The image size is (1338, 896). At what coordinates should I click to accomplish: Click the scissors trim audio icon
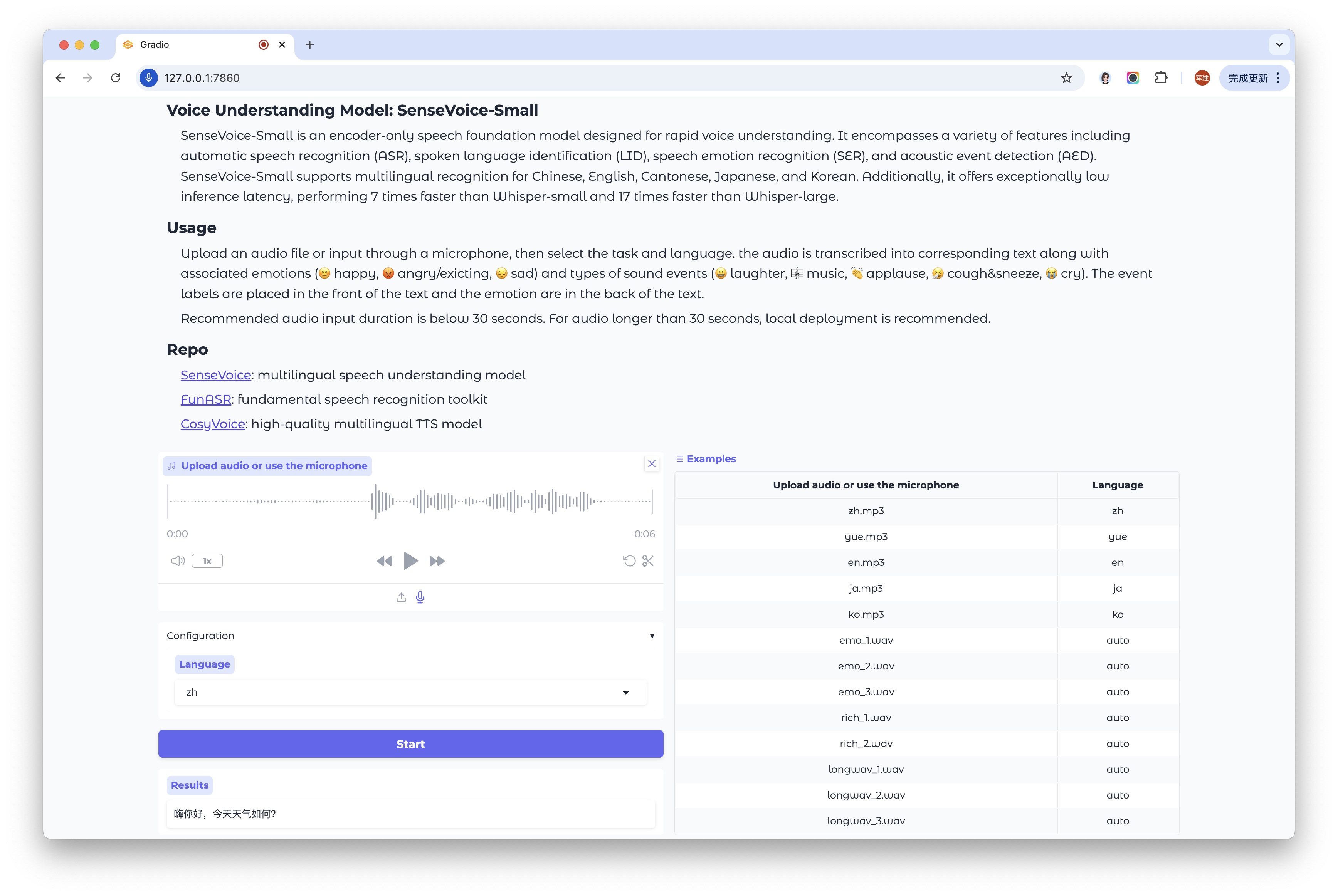tap(647, 560)
